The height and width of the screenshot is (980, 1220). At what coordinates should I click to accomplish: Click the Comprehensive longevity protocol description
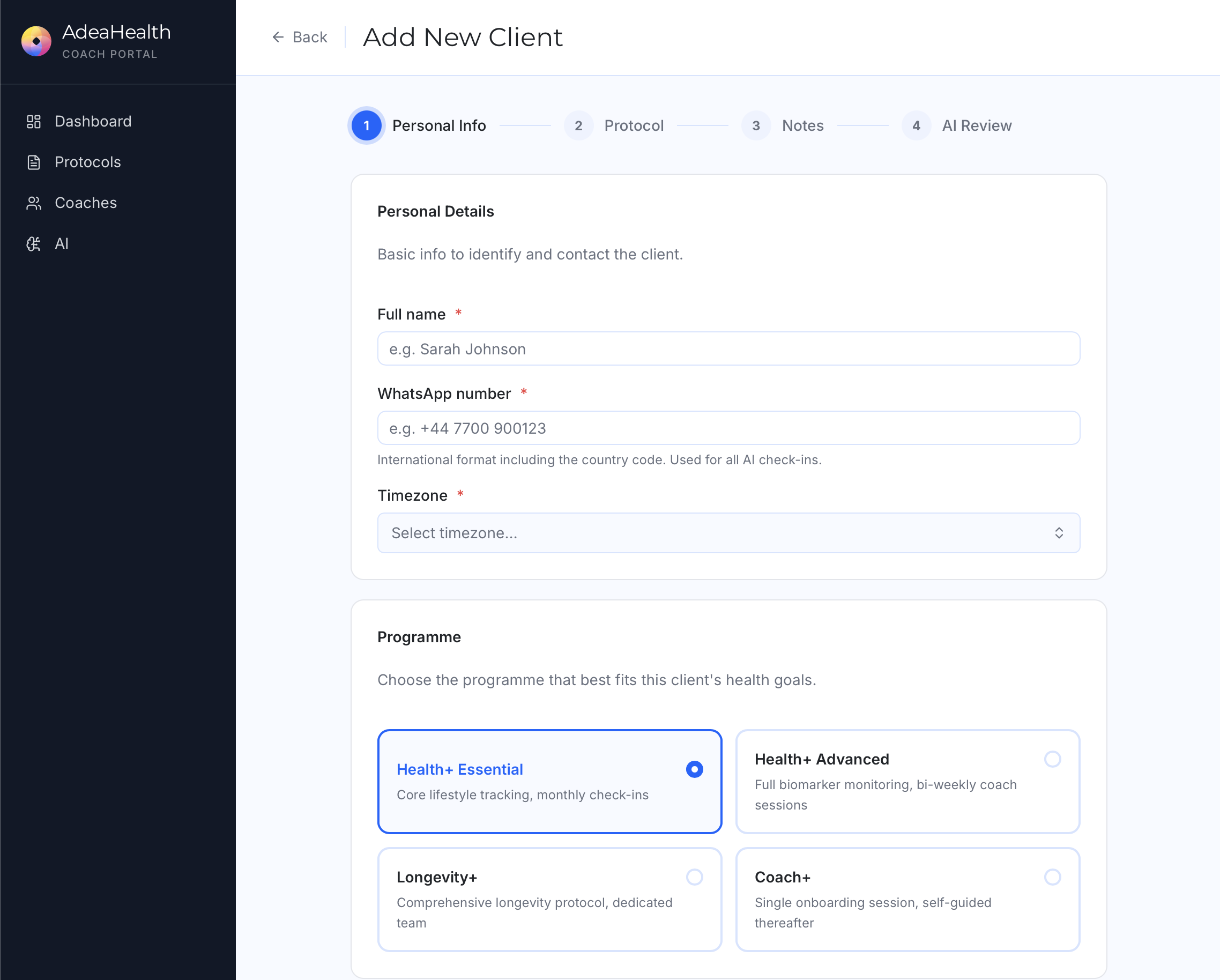click(534, 912)
